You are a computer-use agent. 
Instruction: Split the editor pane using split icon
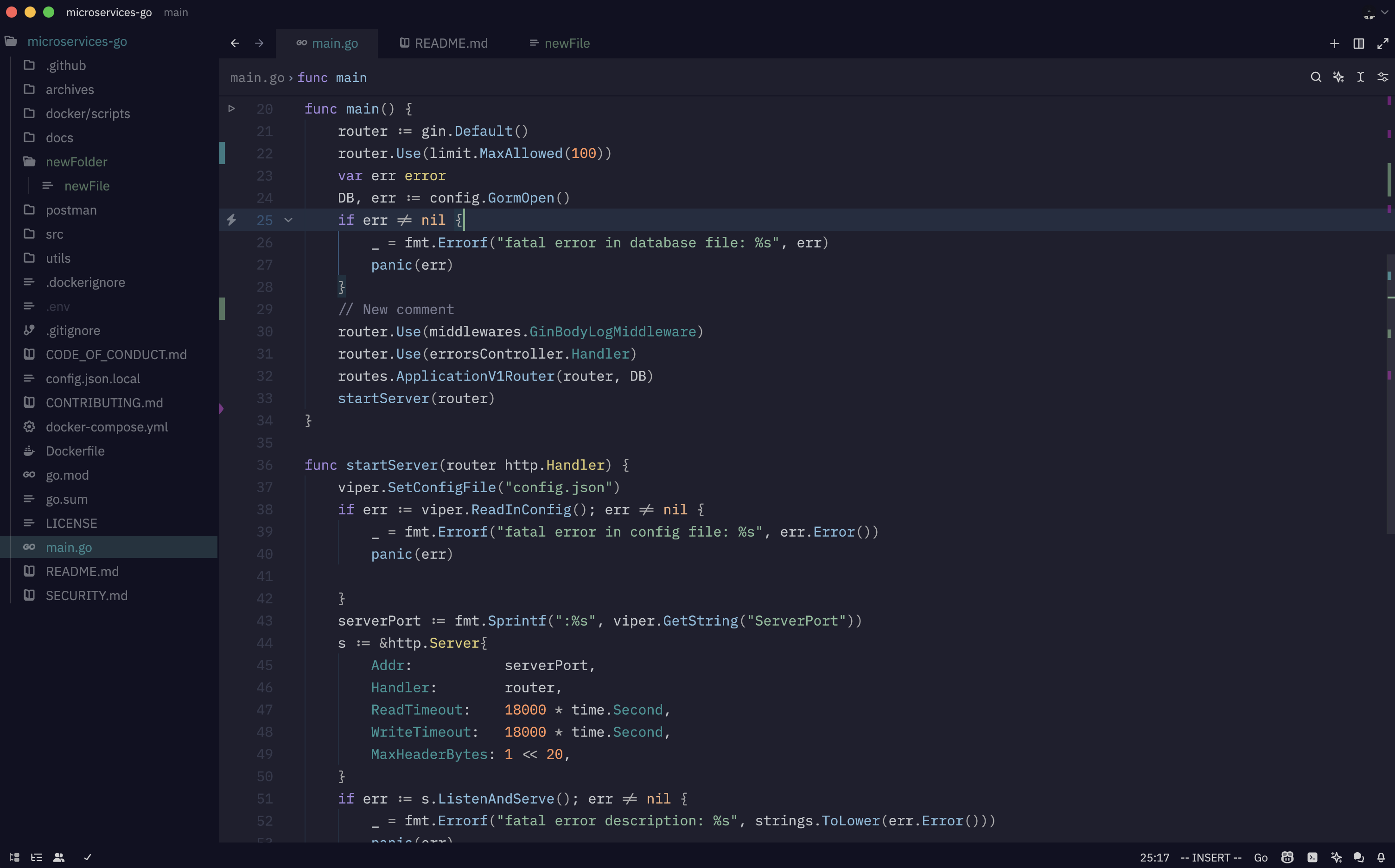1358,44
